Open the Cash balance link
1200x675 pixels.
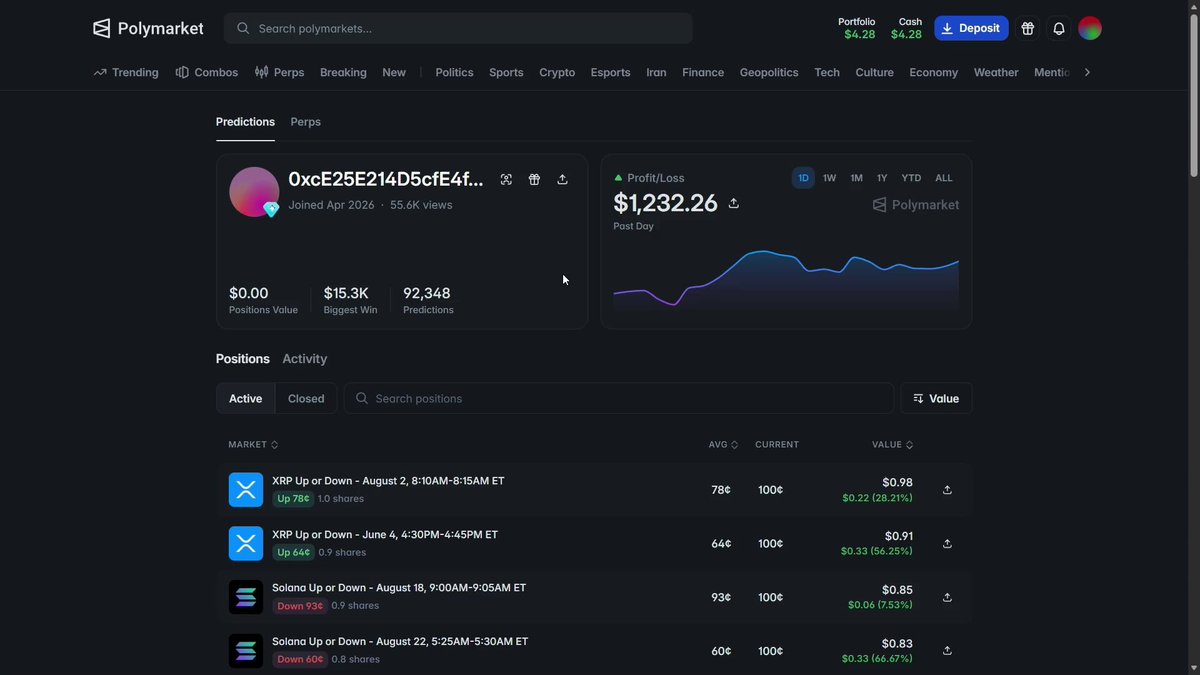point(906,28)
